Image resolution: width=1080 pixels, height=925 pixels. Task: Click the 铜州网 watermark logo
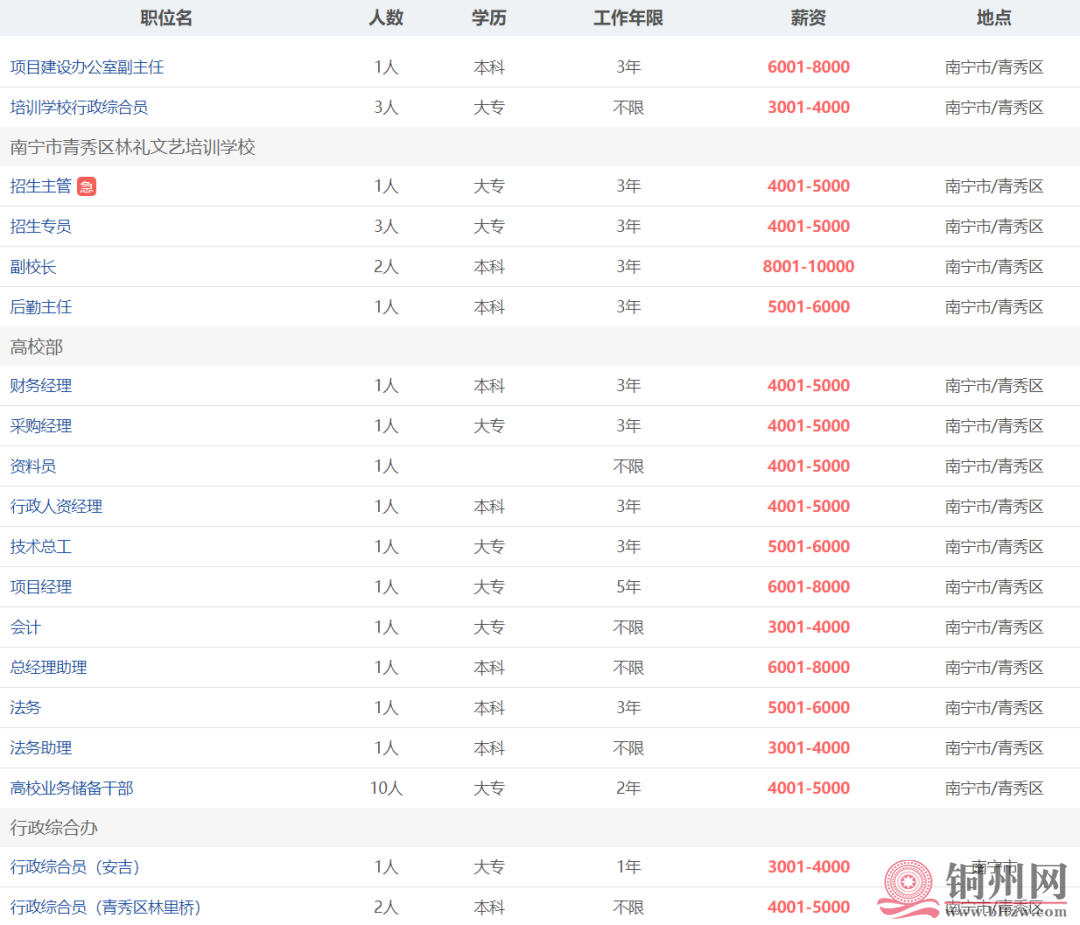pos(974,886)
